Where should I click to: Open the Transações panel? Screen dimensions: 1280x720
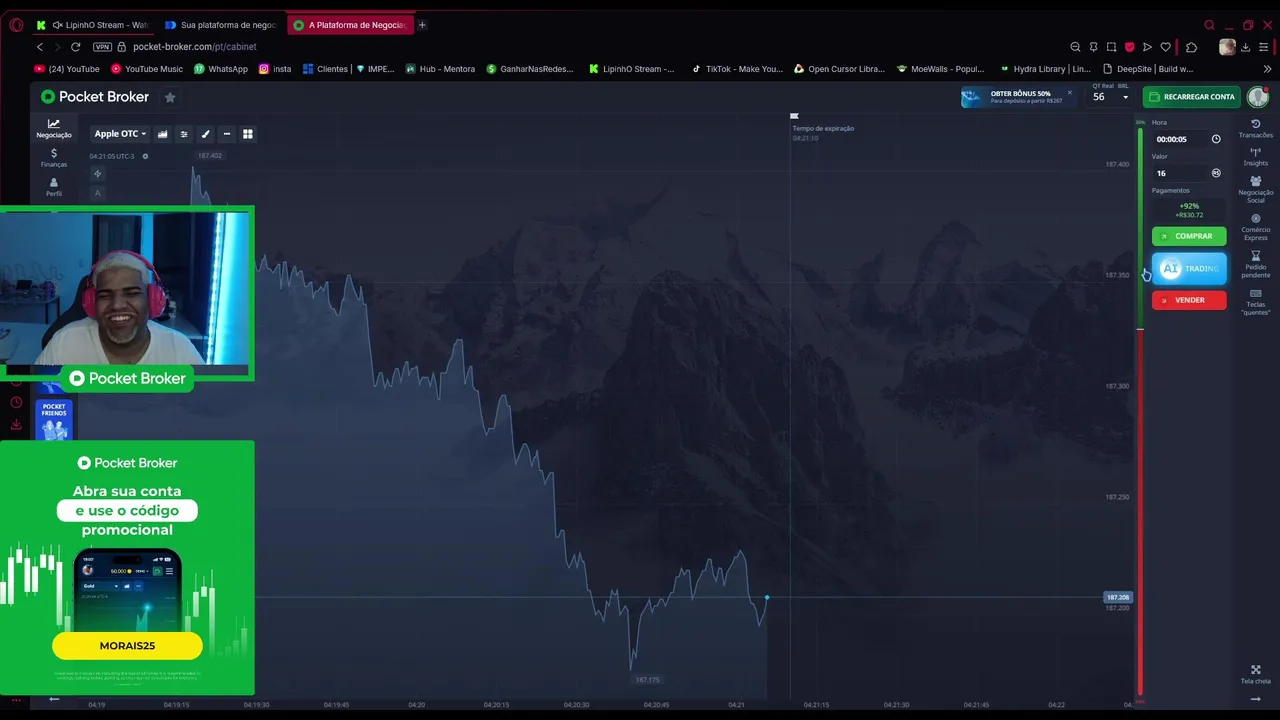(x=1256, y=128)
